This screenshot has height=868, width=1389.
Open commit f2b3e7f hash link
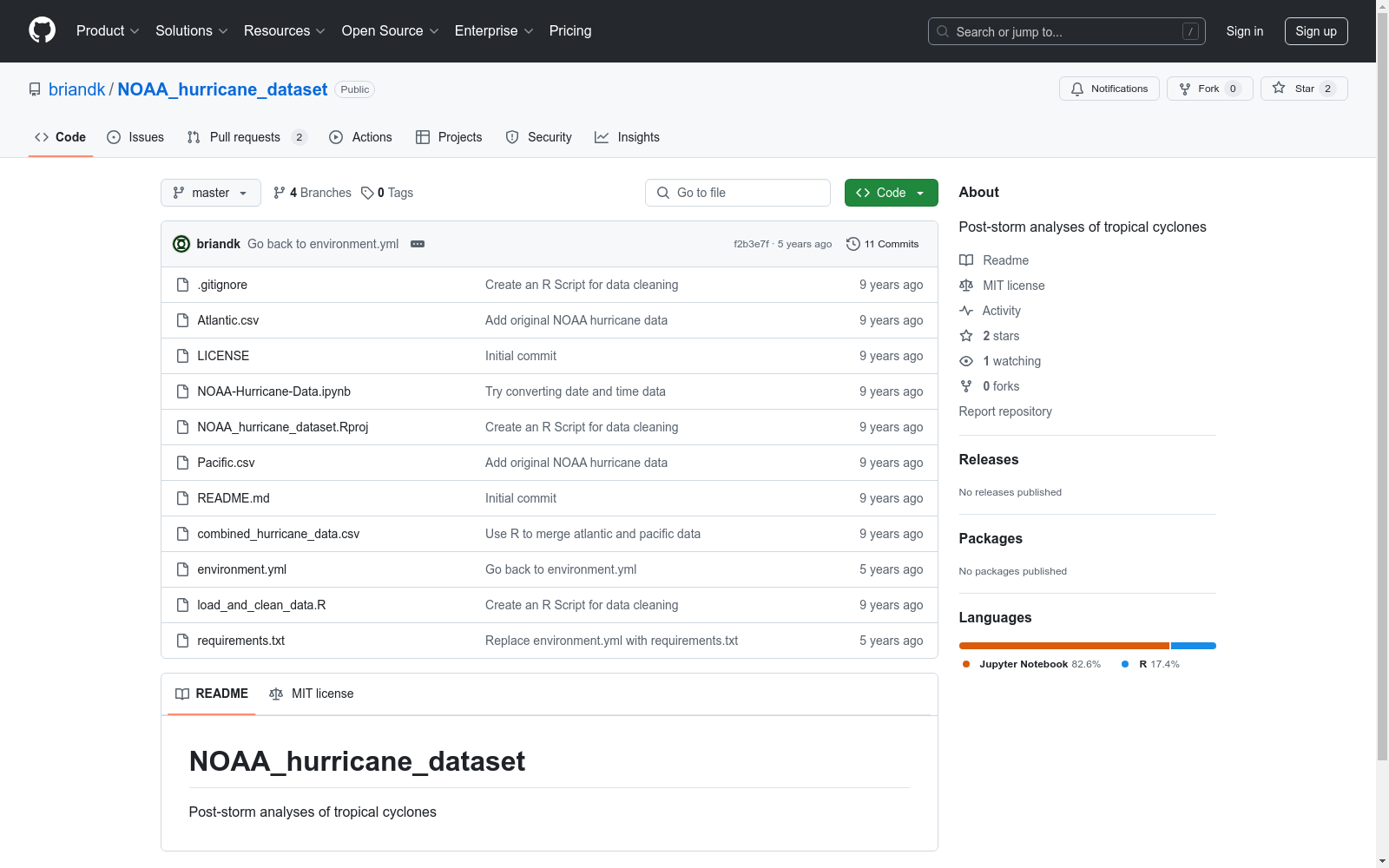[751, 244]
